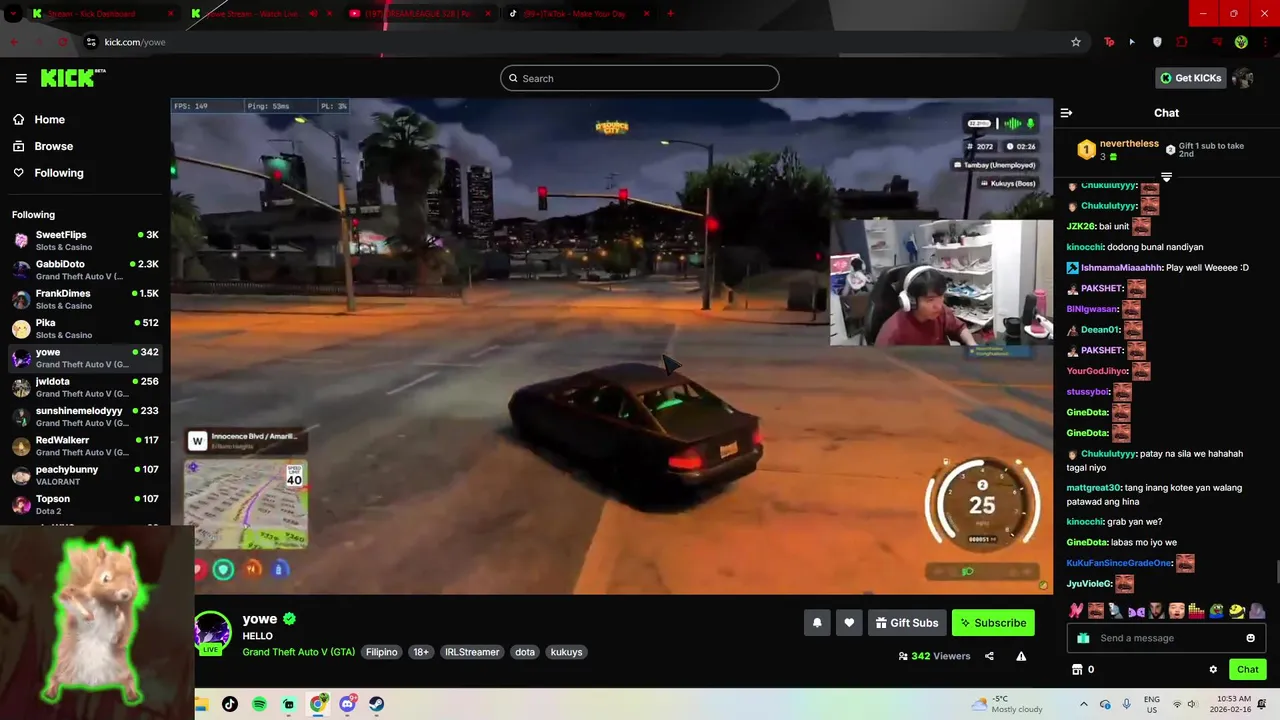
Task: Click username mattgreat30 in chat
Action: (1094, 488)
